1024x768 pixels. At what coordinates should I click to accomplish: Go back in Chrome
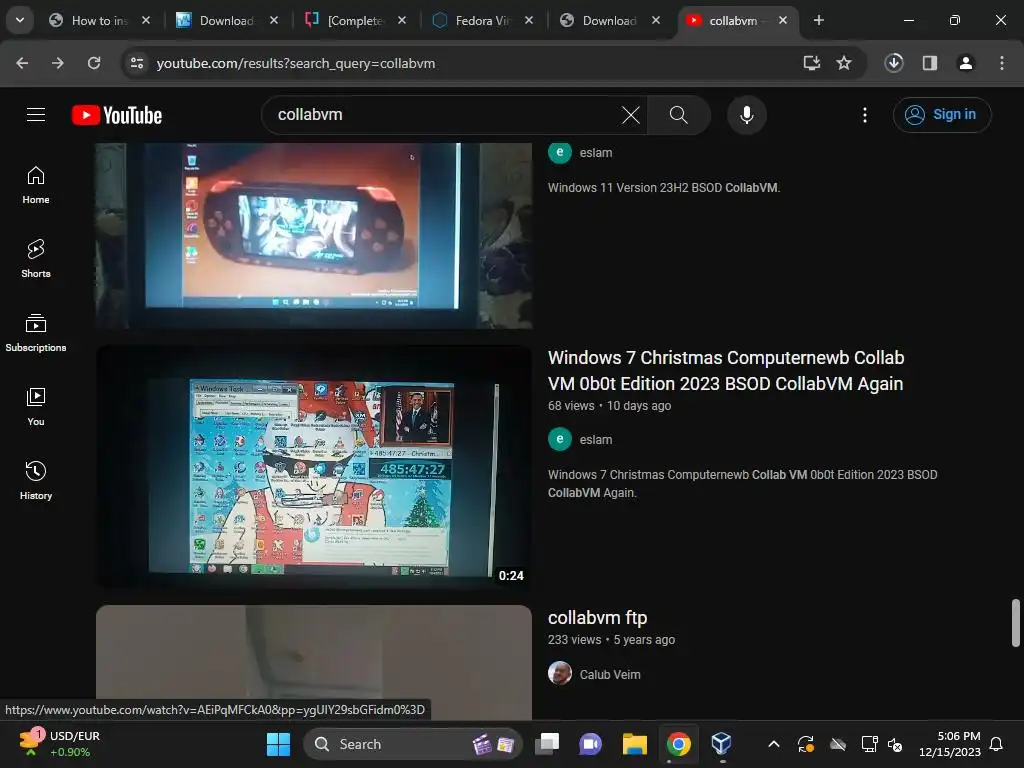tap(22, 63)
